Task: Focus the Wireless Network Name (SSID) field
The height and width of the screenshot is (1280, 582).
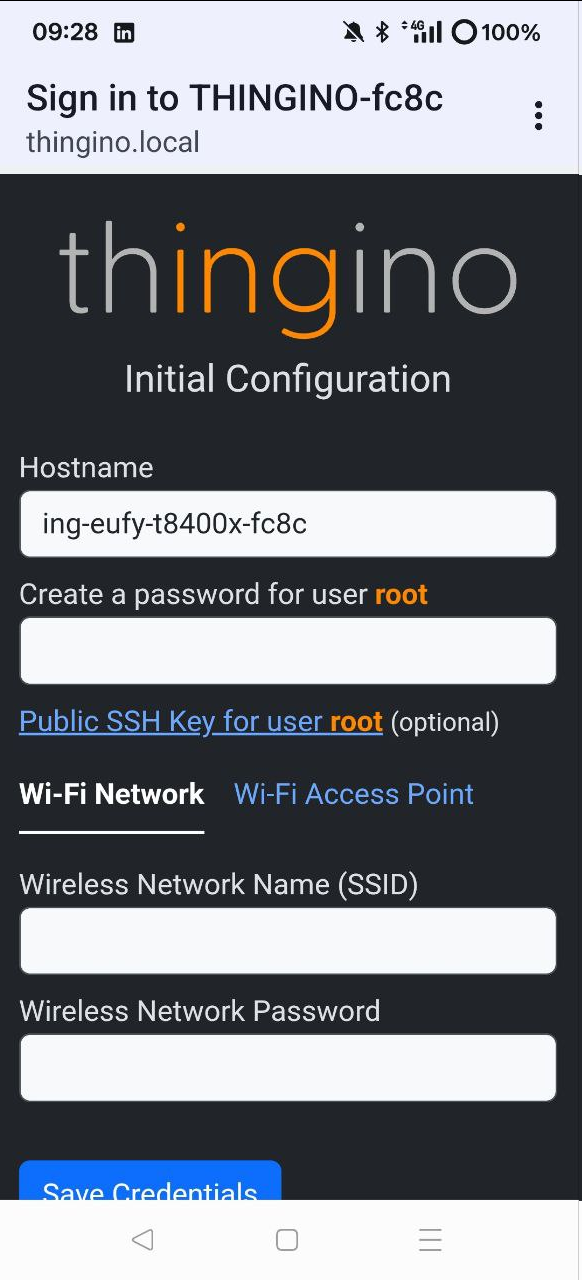Action: tap(288, 940)
